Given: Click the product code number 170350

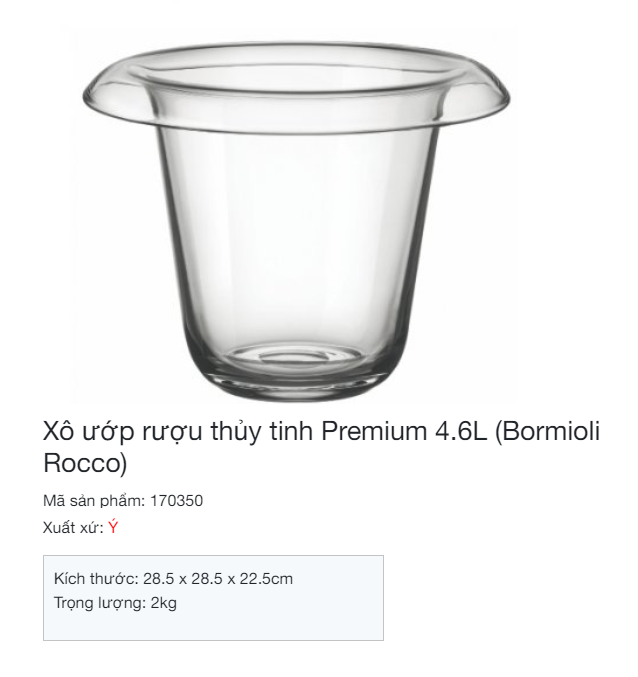Looking at the screenshot, I should pos(176,501).
